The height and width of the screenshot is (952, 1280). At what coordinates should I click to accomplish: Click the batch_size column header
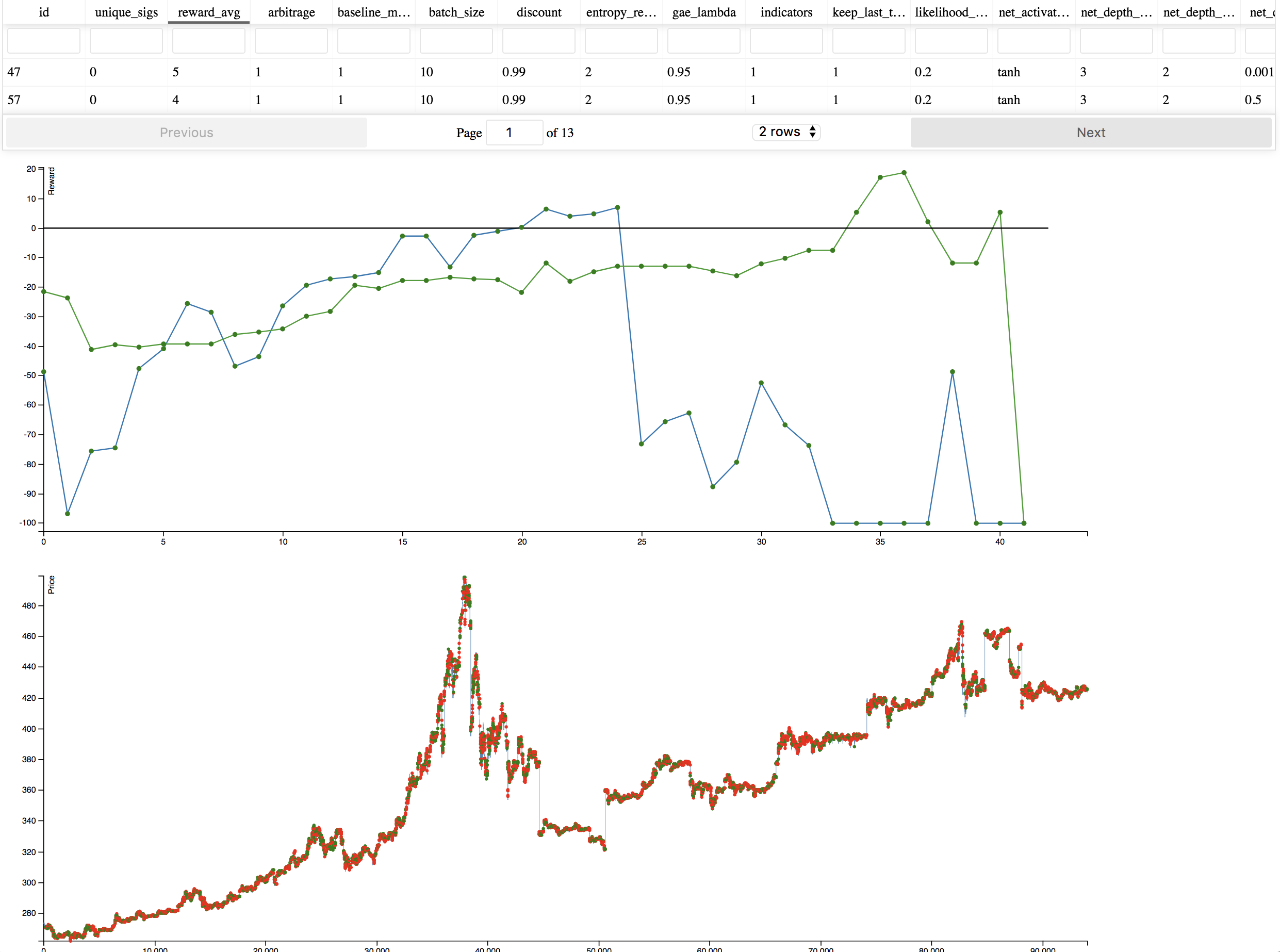(456, 12)
